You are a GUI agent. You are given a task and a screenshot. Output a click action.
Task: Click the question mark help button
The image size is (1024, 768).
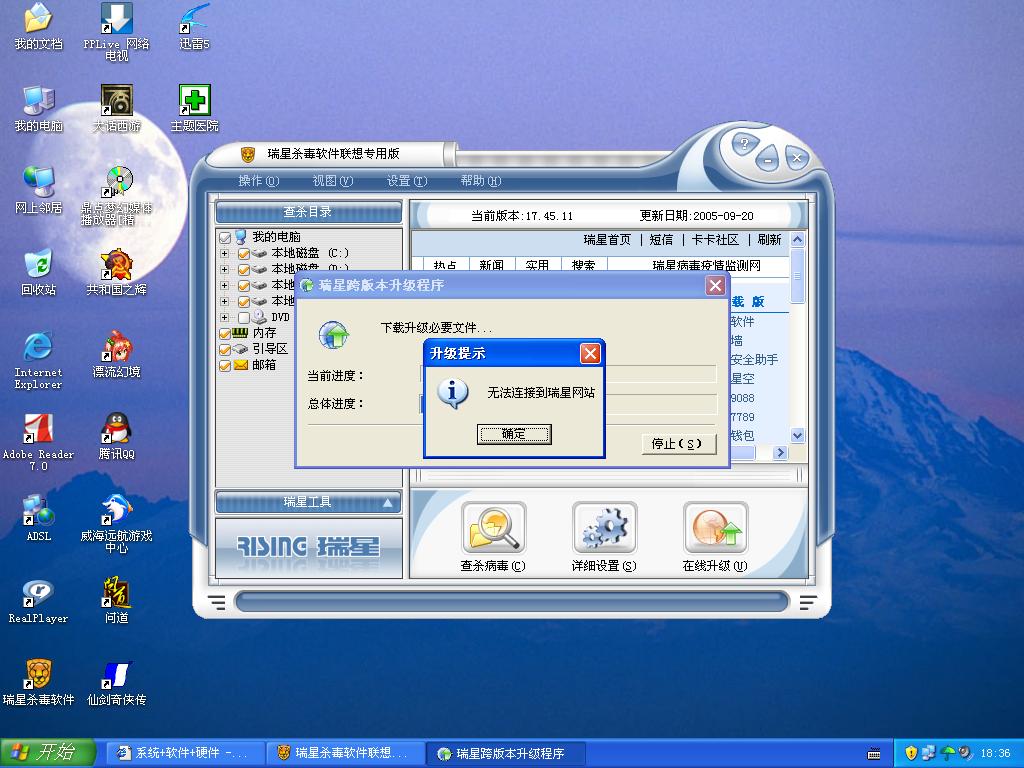742,144
